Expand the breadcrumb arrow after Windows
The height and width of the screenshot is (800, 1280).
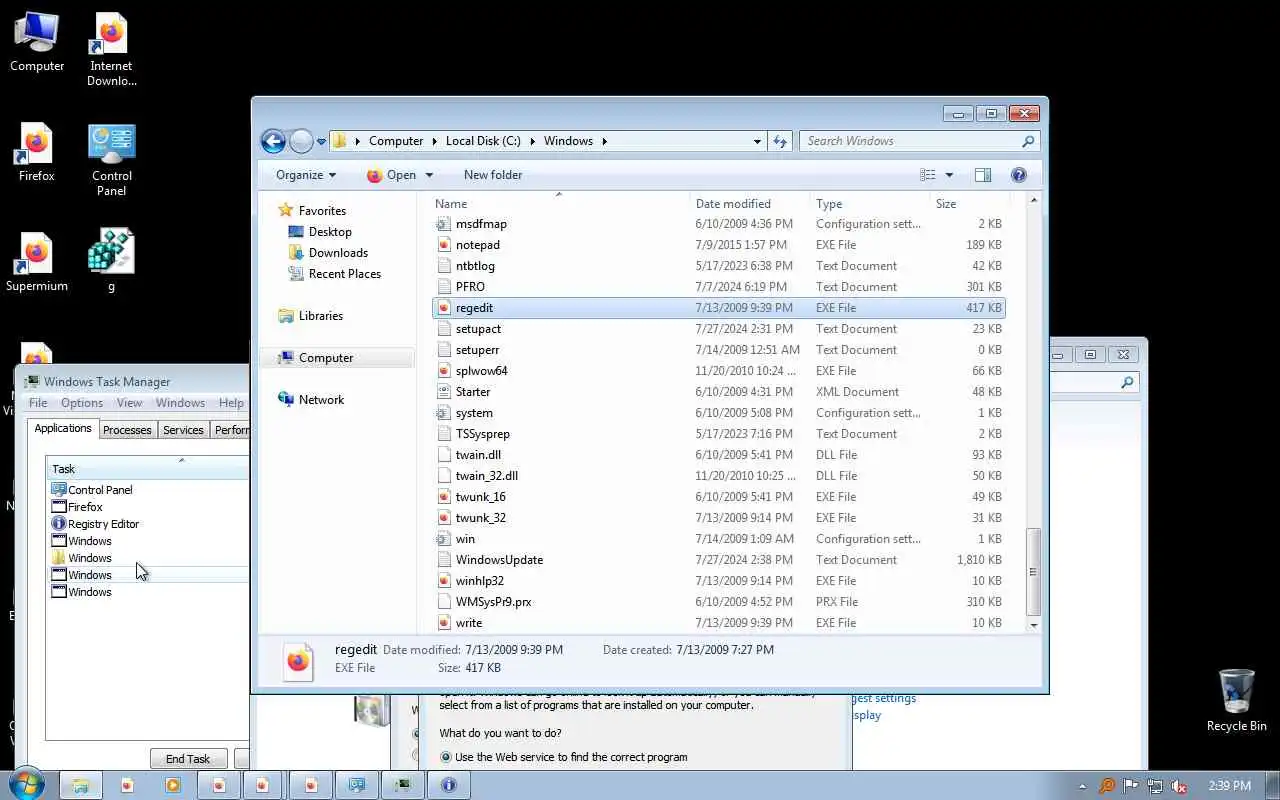tap(605, 141)
